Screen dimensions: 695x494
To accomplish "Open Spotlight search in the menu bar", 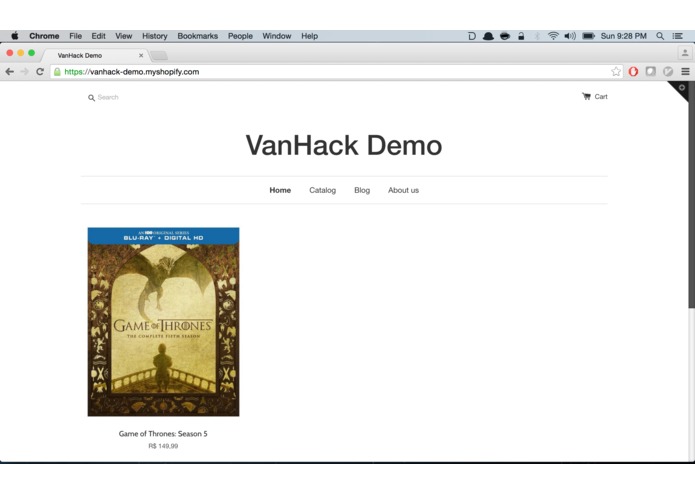I will (x=660, y=36).
